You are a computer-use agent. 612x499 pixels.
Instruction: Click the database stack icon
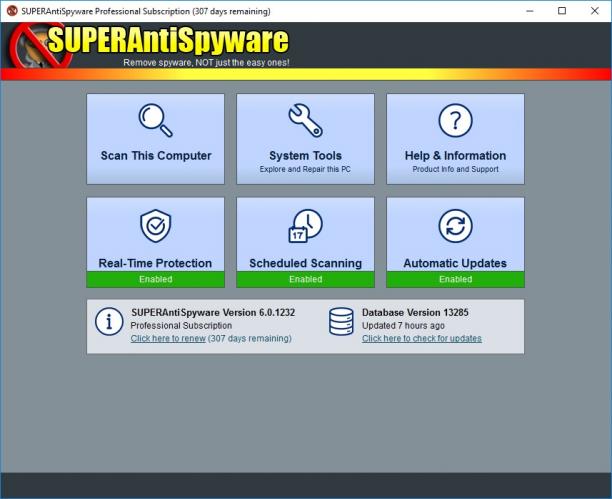341,321
